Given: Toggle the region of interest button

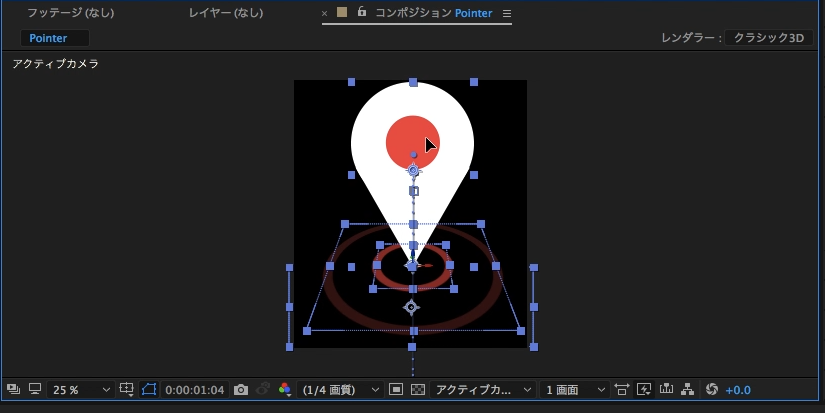Looking at the screenshot, I should (x=396, y=389).
